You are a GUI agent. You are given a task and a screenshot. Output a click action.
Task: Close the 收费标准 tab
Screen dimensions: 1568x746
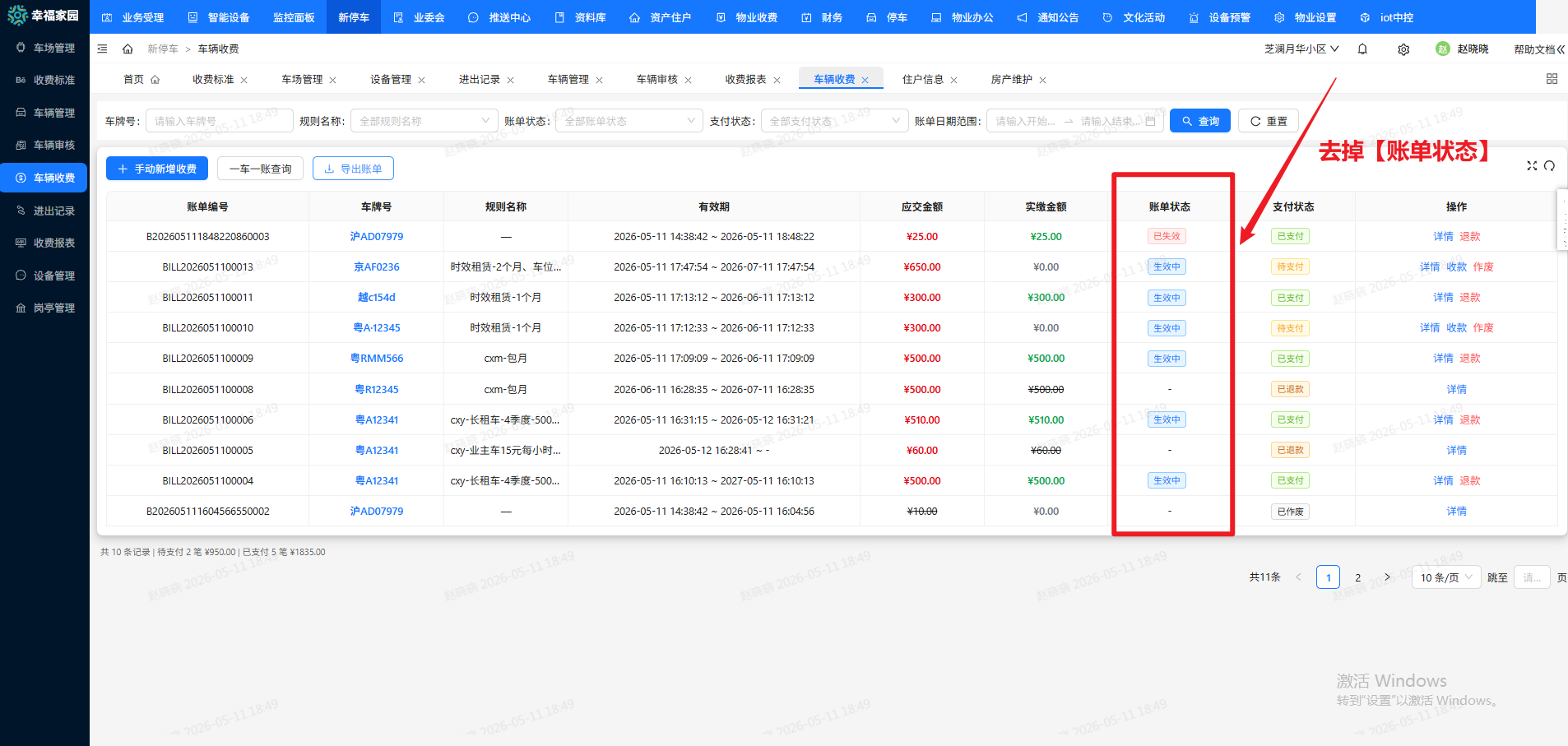pos(244,80)
